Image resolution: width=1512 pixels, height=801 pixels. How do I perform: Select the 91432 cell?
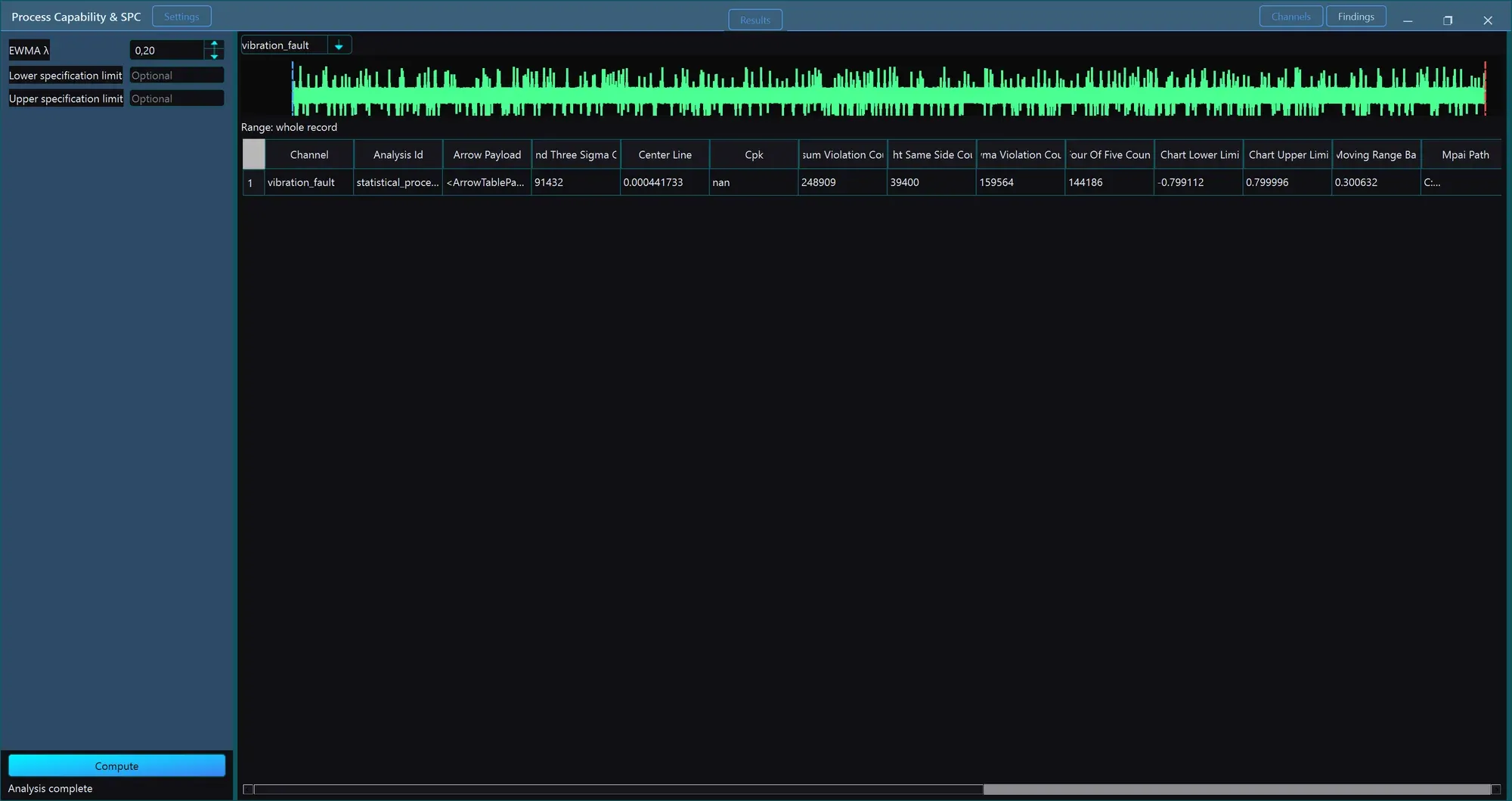coord(576,182)
